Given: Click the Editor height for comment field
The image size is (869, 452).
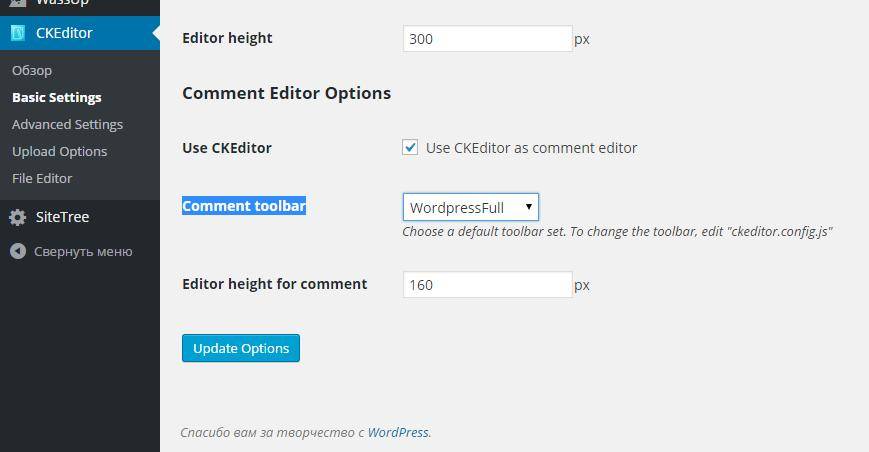Looking at the screenshot, I should pyautogui.click(x=487, y=285).
